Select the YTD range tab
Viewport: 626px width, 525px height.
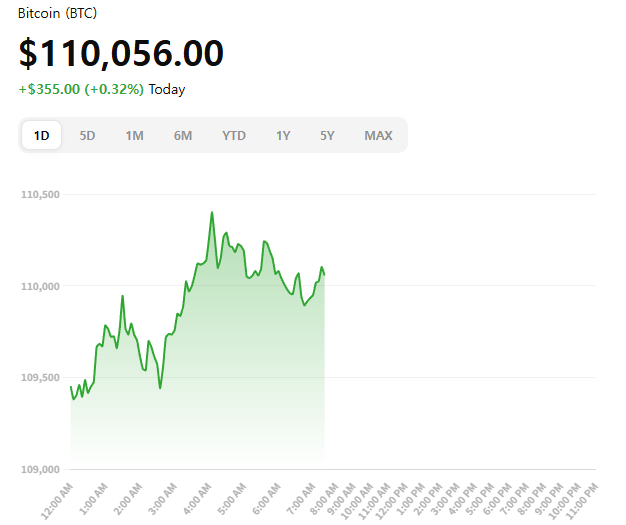[x=234, y=136]
